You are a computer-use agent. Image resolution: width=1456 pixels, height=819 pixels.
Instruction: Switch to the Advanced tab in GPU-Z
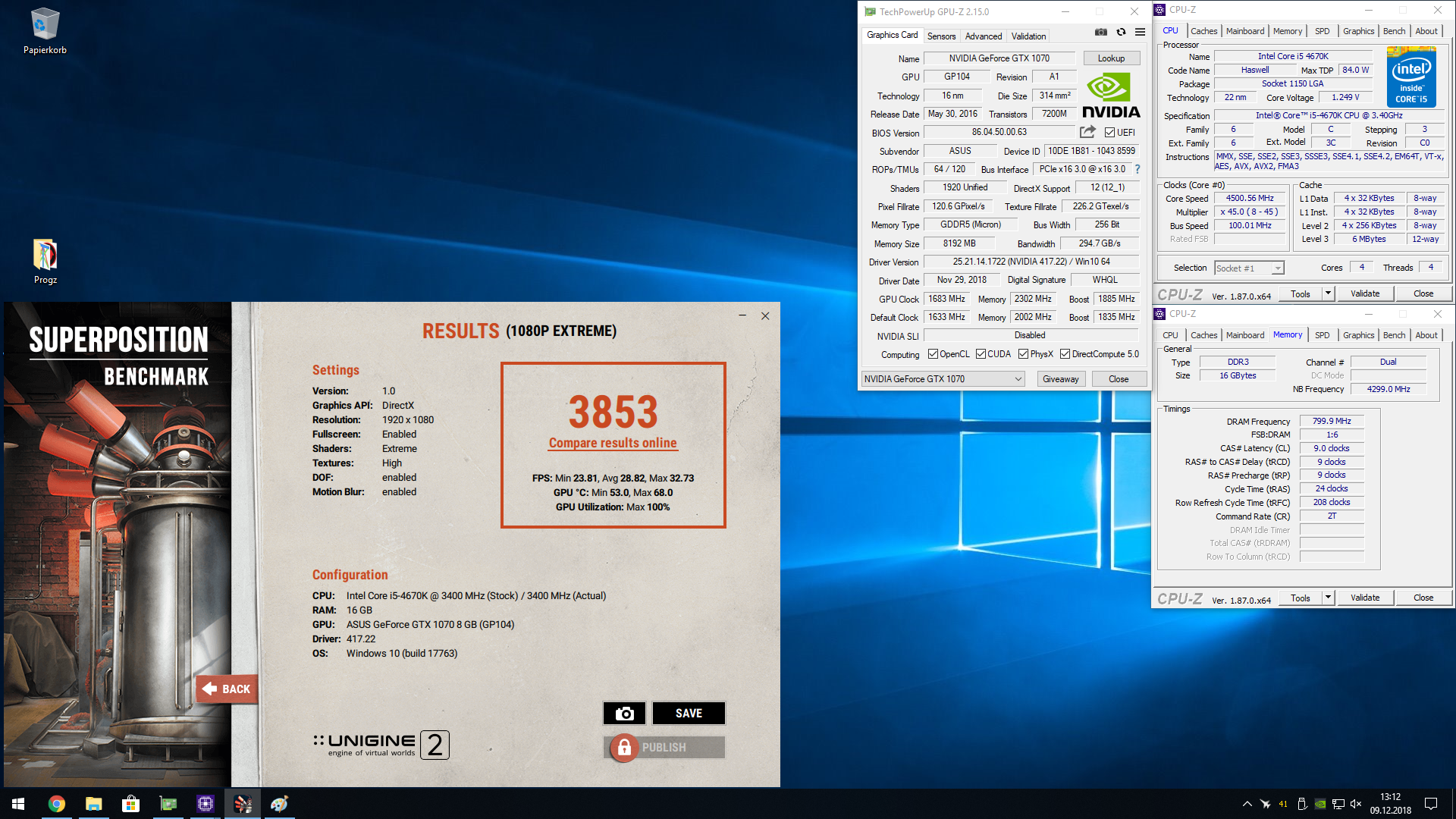984,36
